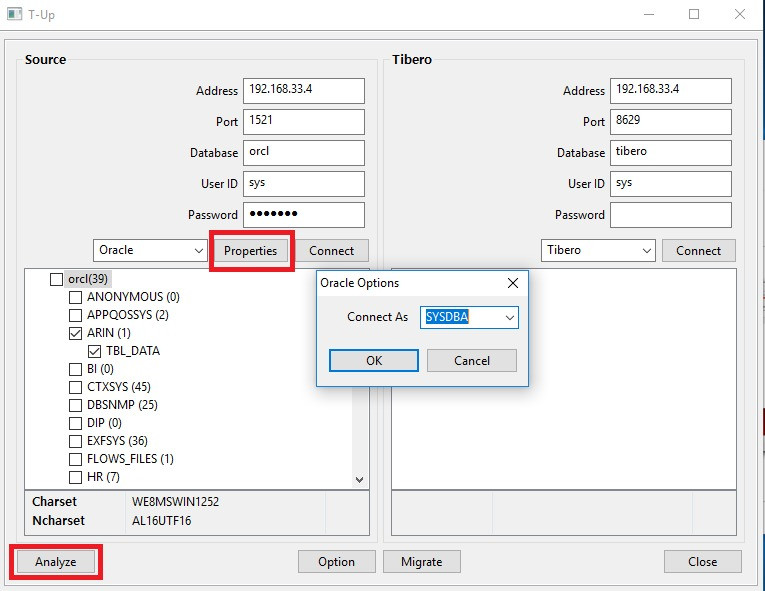
Task: Click the Source Properties button
Action: point(250,251)
